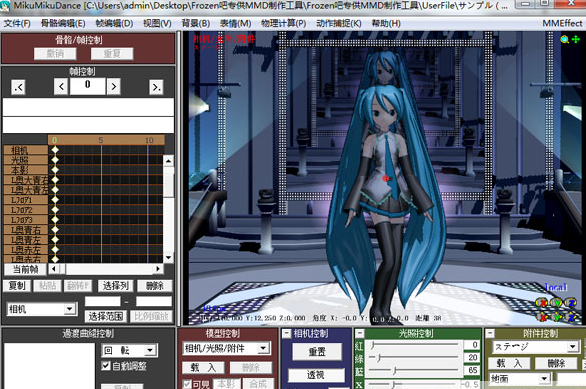Open the 物理计算(P) menu

[x=283, y=24]
